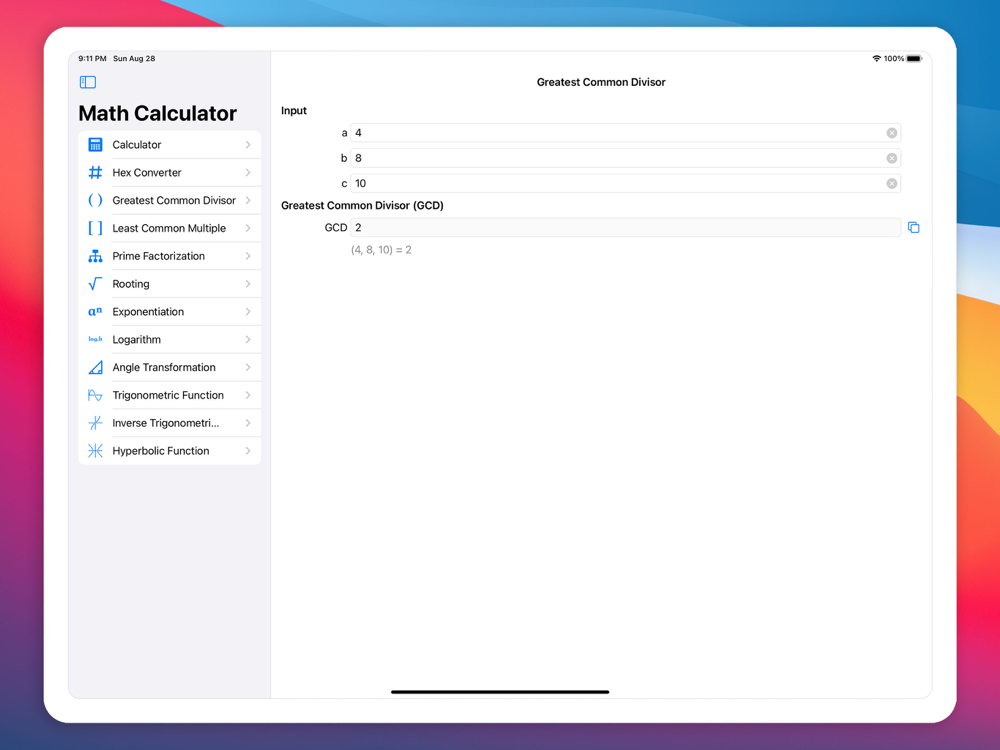Open Exponentiation row chevron
1000x750 pixels.
(x=248, y=312)
